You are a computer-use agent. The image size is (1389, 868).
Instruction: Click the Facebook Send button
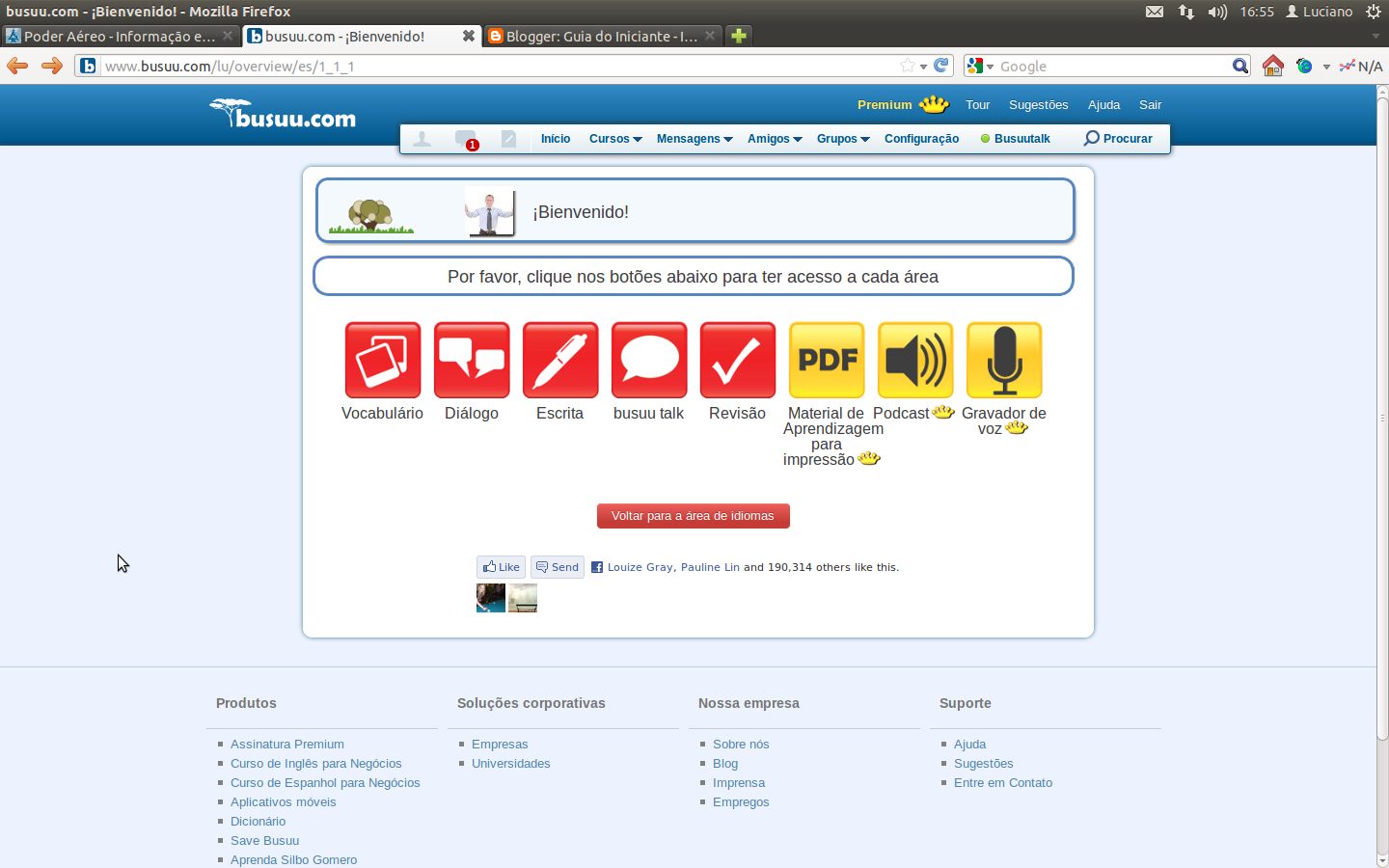[558, 567]
